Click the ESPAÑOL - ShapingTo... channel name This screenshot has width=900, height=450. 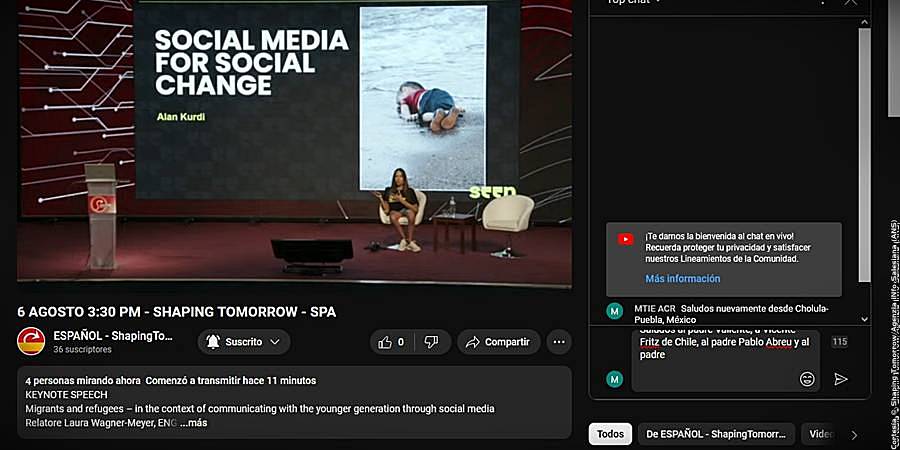coord(113,336)
